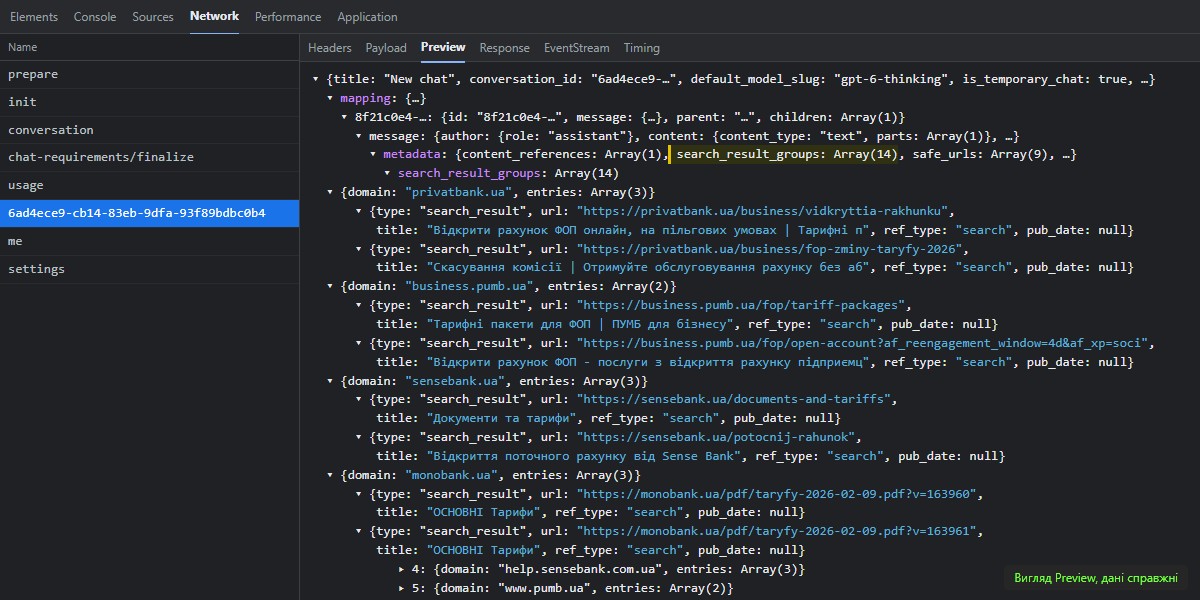Screen dimensions: 1200x600
Task: Open the 'usage' request
Action: click(149, 185)
